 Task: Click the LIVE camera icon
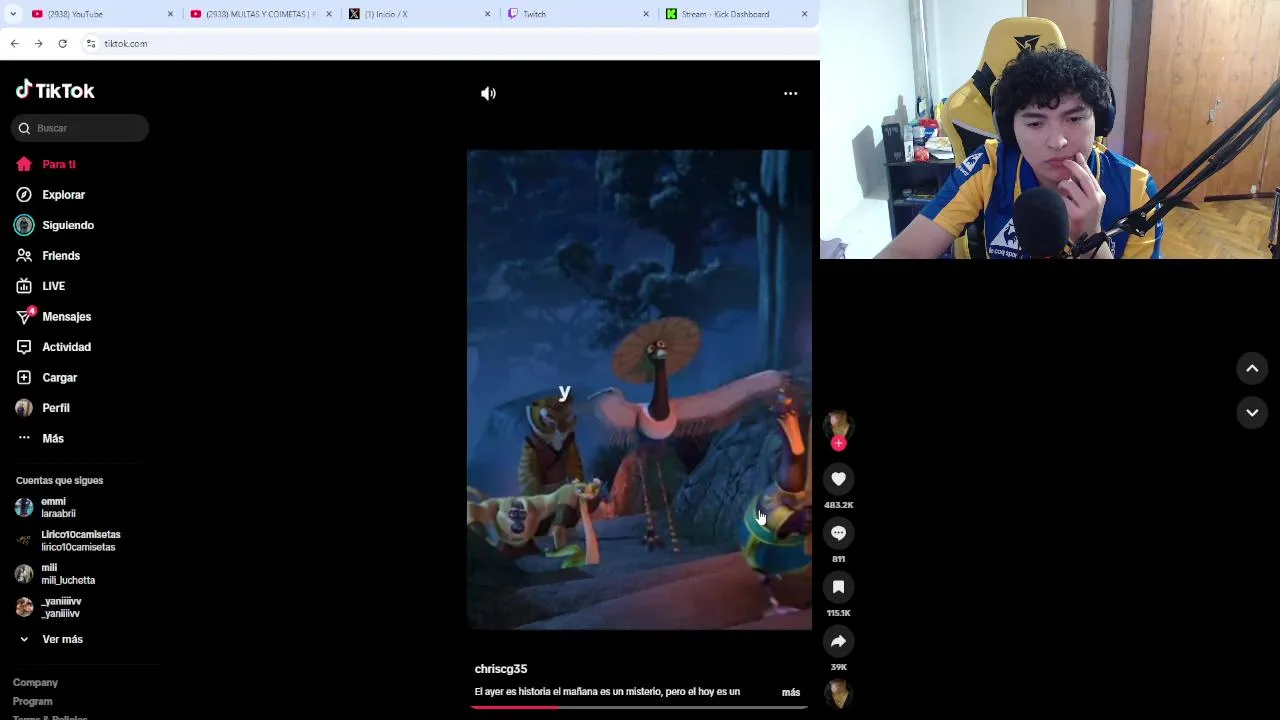24,286
